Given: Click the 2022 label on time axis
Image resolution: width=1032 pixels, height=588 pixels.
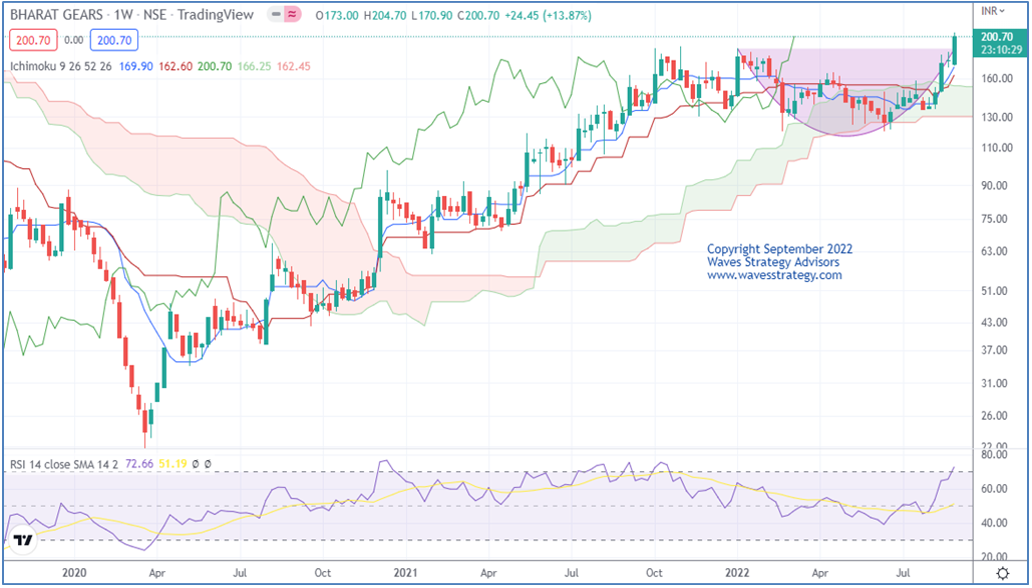Looking at the screenshot, I should (x=737, y=573).
